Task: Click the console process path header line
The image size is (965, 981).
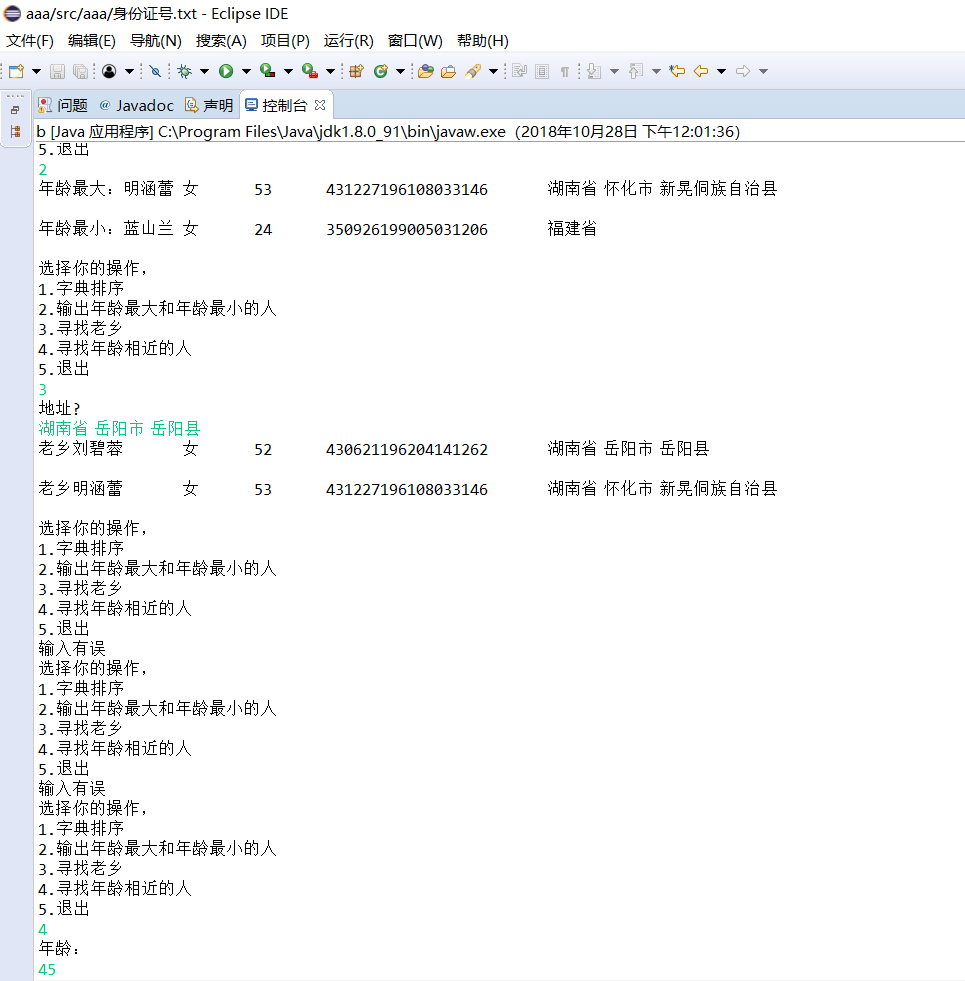Action: [x=388, y=132]
